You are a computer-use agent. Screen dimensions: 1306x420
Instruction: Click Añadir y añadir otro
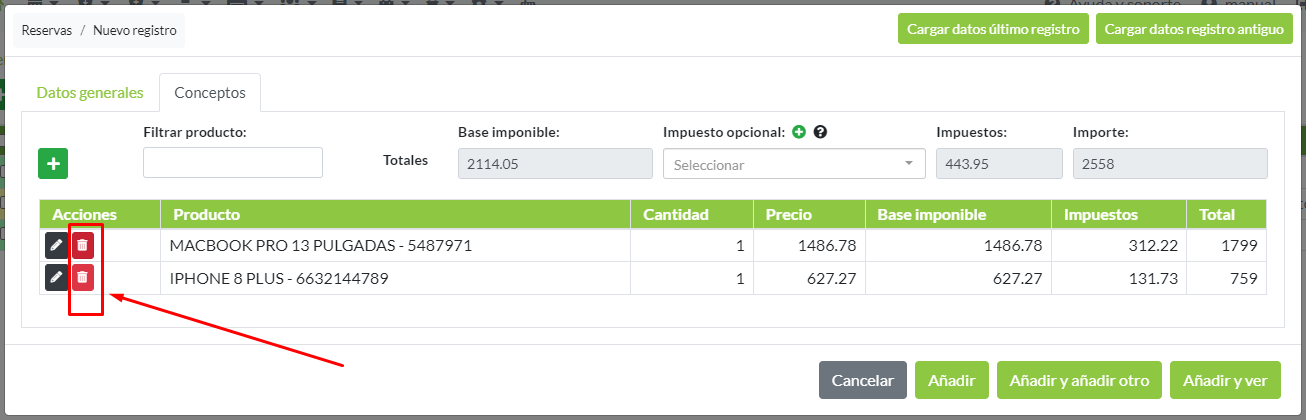tap(1079, 381)
